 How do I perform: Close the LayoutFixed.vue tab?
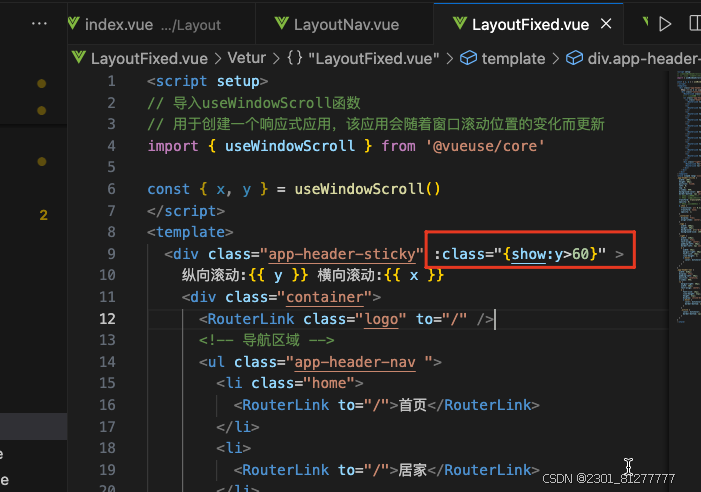pos(606,24)
